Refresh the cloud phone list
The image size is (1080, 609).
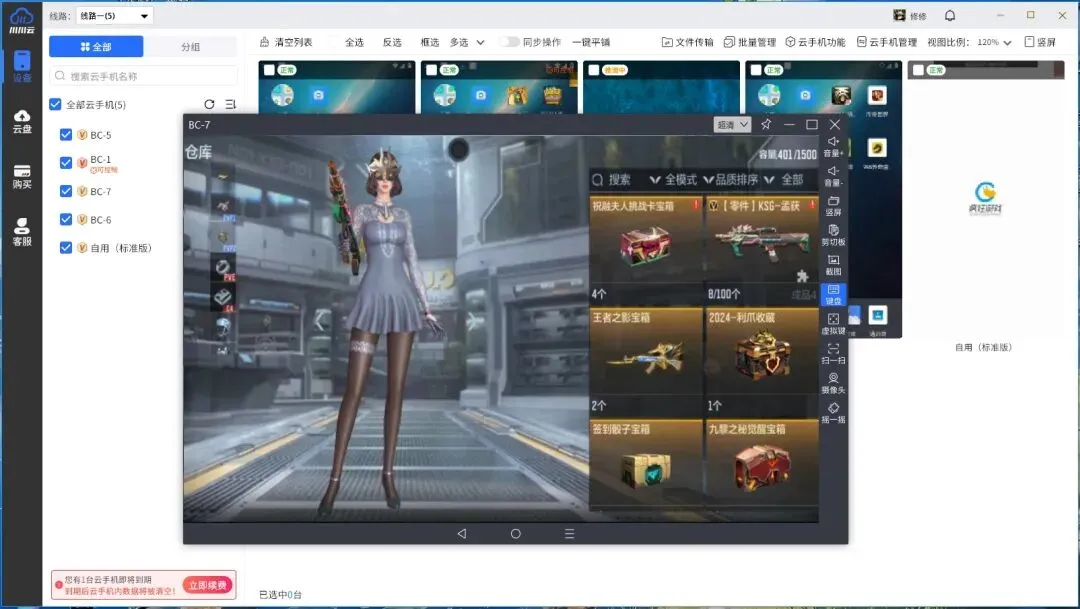click(209, 104)
